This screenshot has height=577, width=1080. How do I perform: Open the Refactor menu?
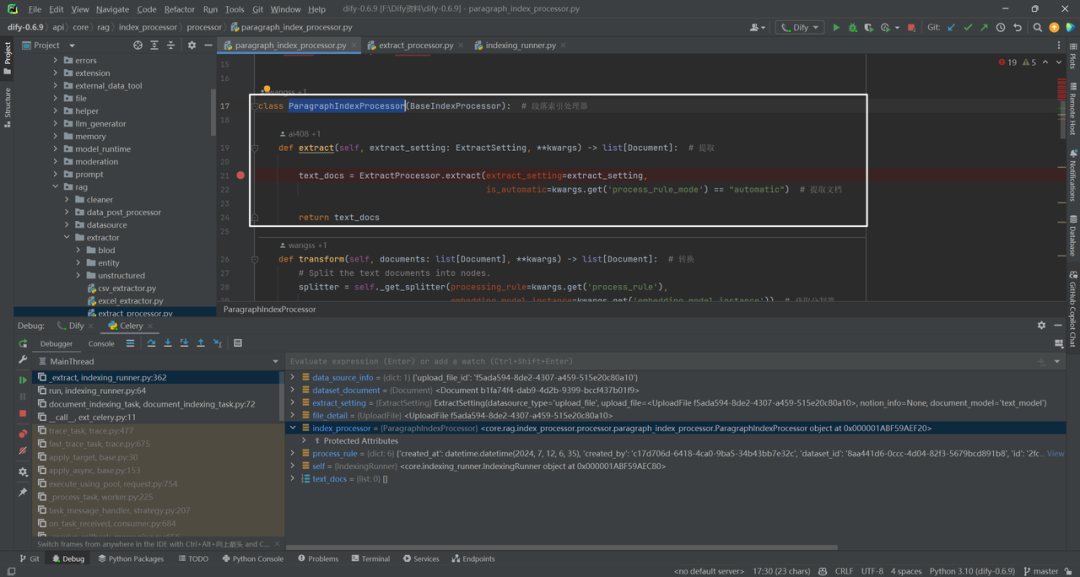click(179, 10)
